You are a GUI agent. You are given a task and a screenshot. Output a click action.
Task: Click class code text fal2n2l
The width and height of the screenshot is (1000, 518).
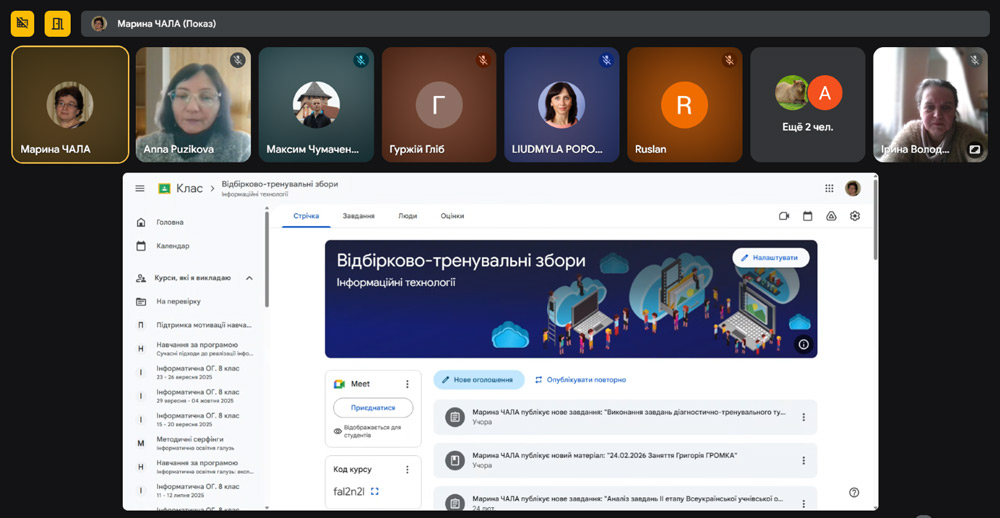pos(348,491)
